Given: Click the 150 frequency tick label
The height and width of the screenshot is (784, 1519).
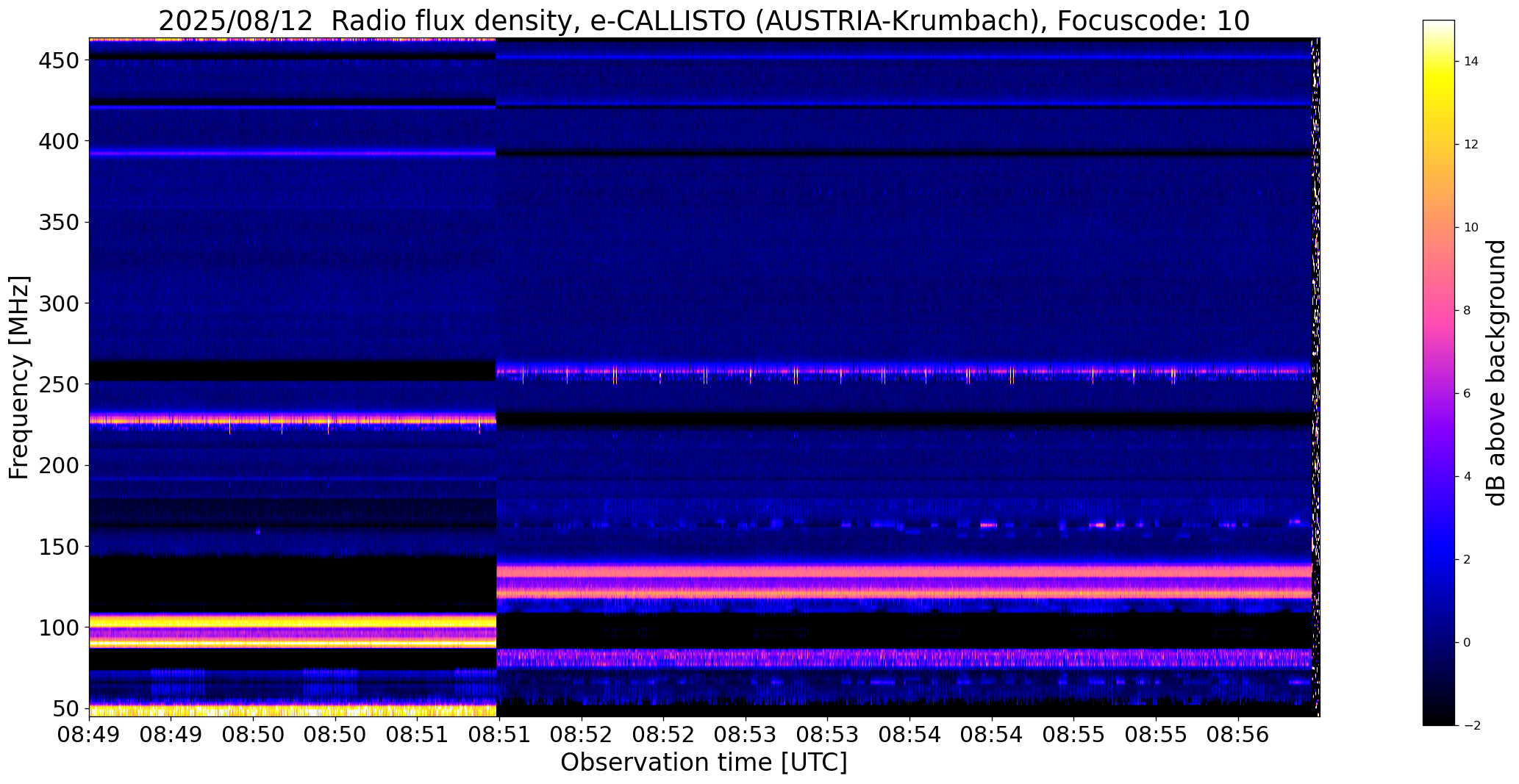Looking at the screenshot, I should tap(58, 547).
